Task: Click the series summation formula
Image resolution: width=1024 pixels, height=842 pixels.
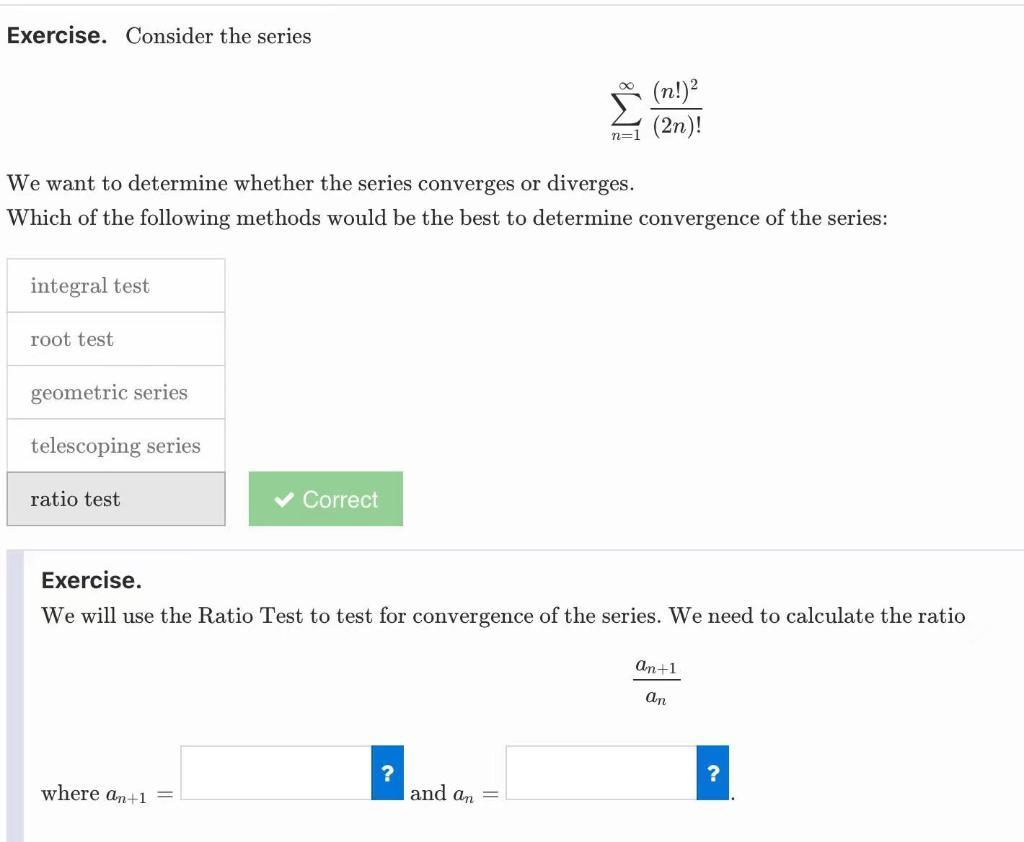Action: [x=657, y=110]
